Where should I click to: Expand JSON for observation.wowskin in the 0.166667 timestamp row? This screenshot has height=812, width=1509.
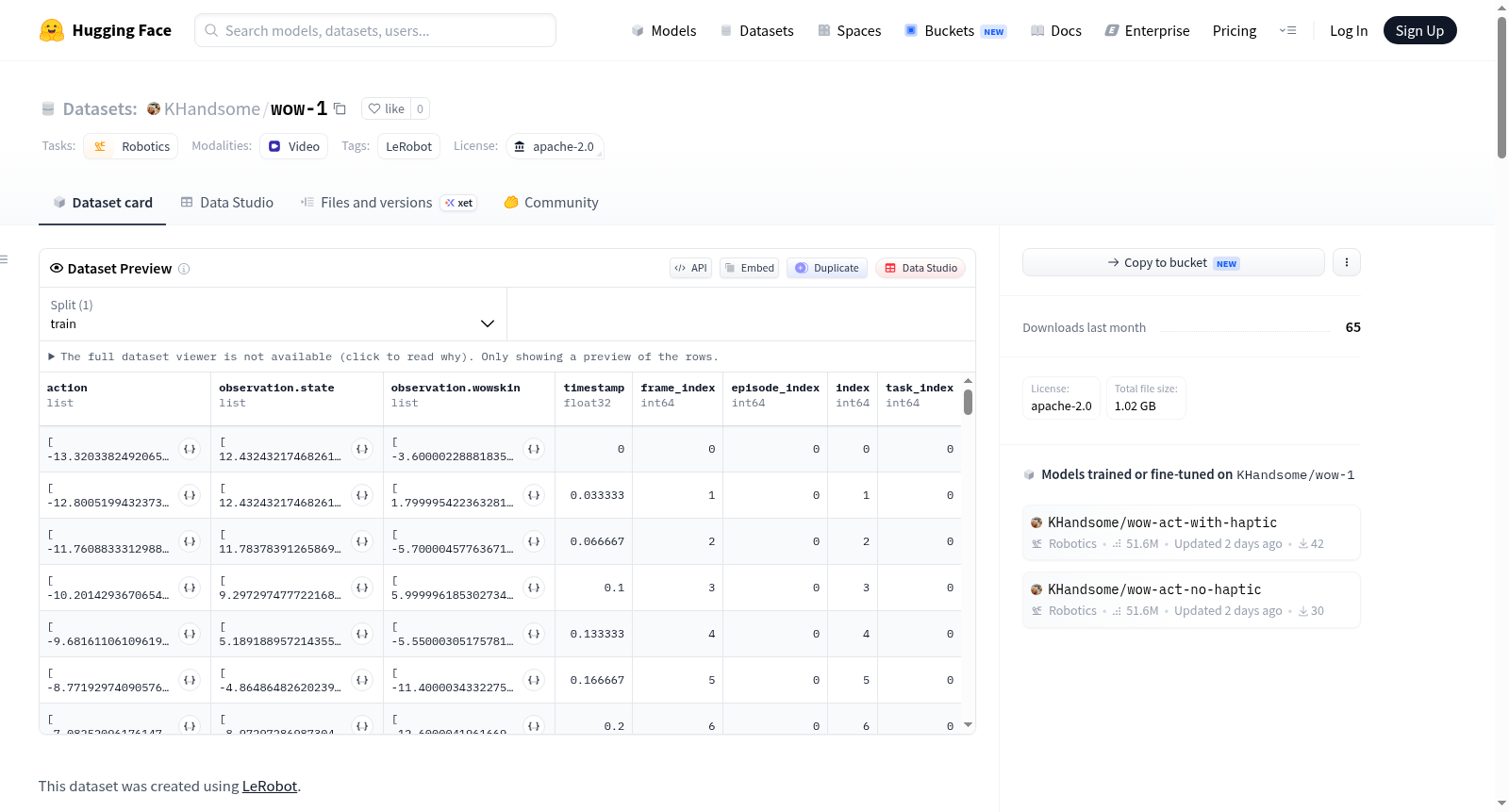point(534,680)
